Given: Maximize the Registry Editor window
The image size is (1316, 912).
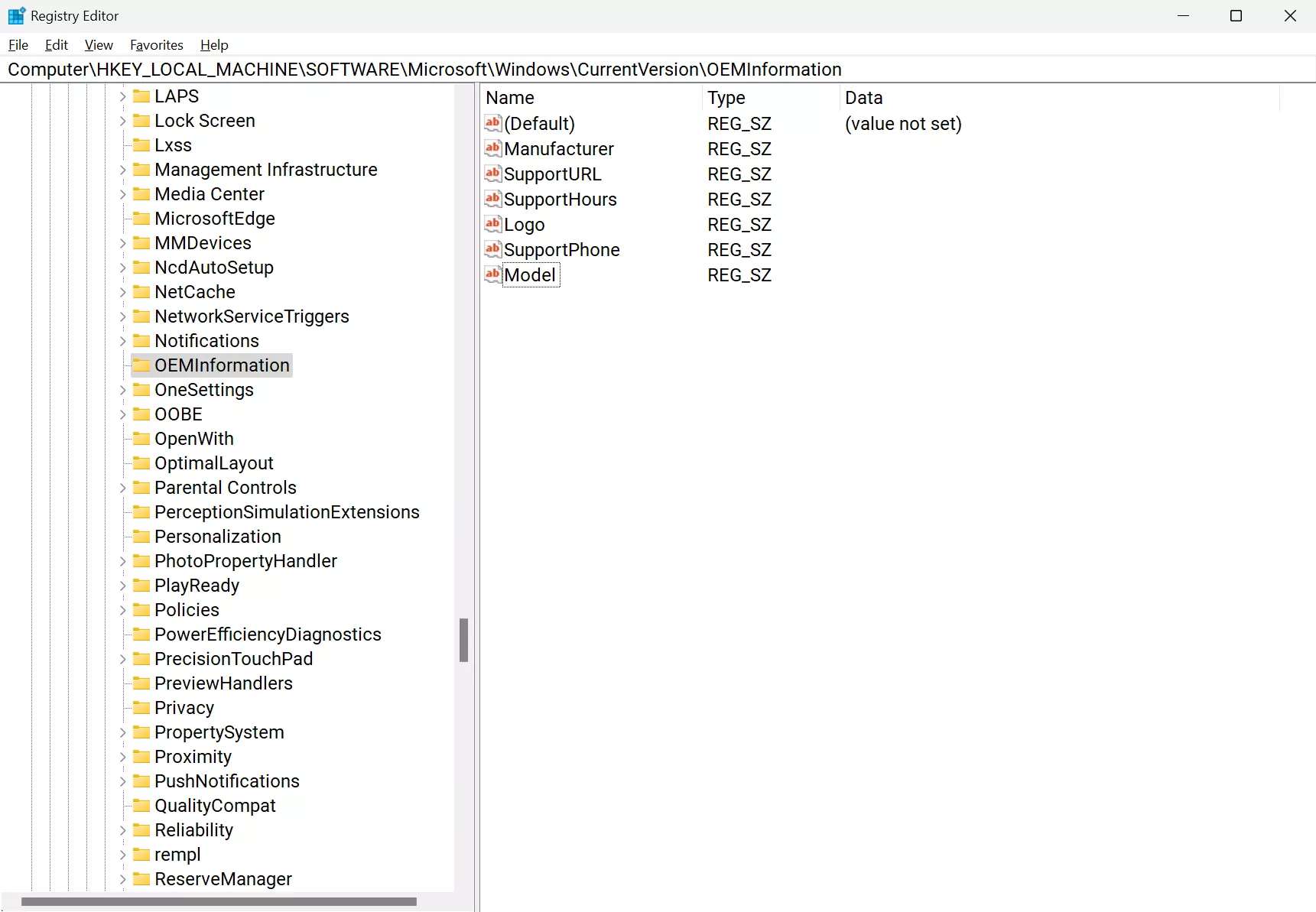Looking at the screenshot, I should pos(1236,15).
